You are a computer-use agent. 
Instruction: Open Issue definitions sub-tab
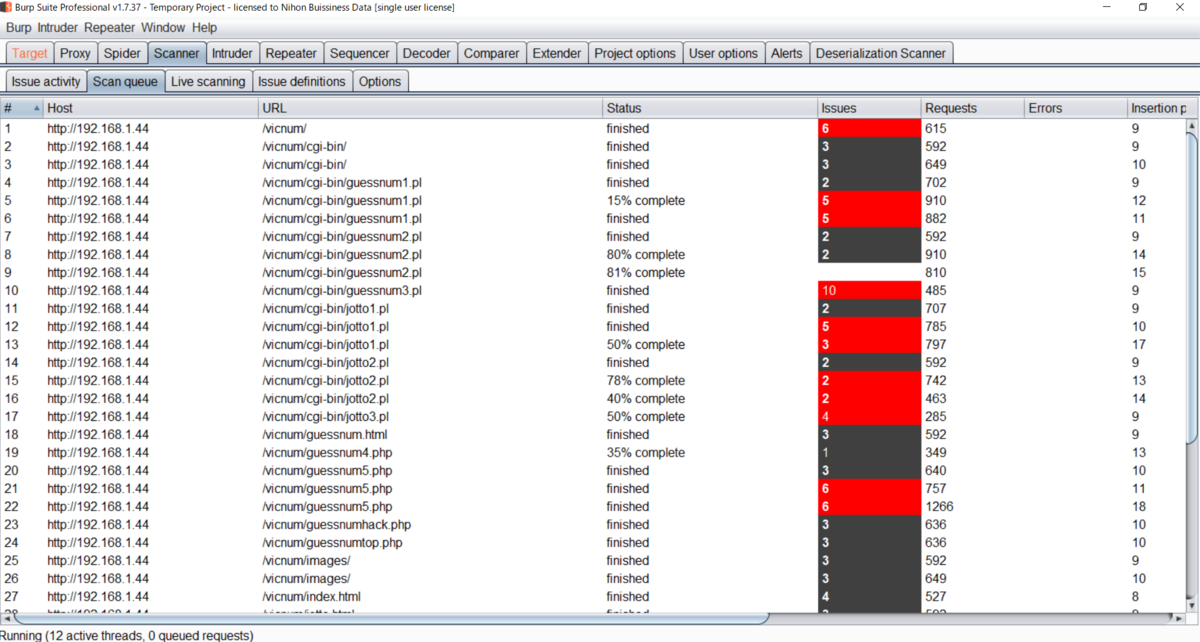pos(302,82)
